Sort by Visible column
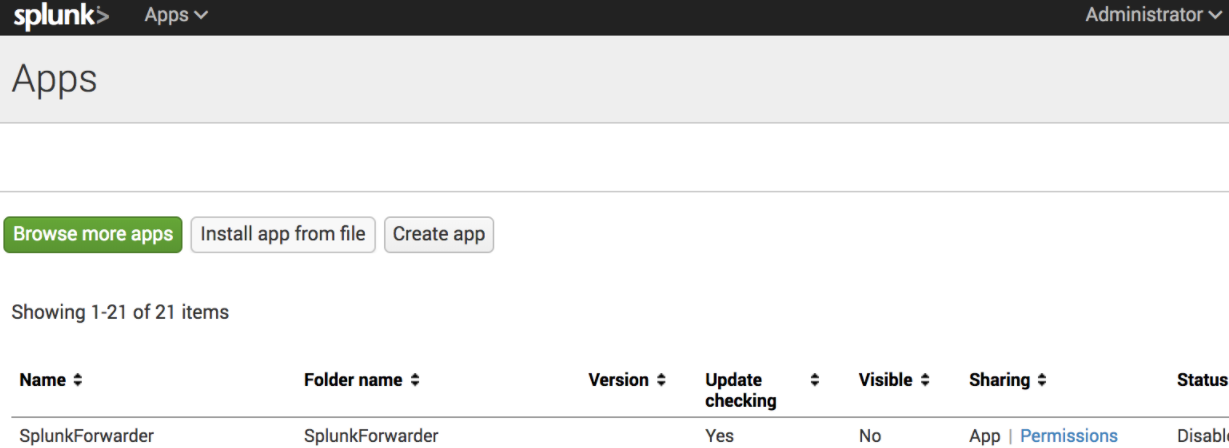This screenshot has height=448, width=1229. (894, 380)
